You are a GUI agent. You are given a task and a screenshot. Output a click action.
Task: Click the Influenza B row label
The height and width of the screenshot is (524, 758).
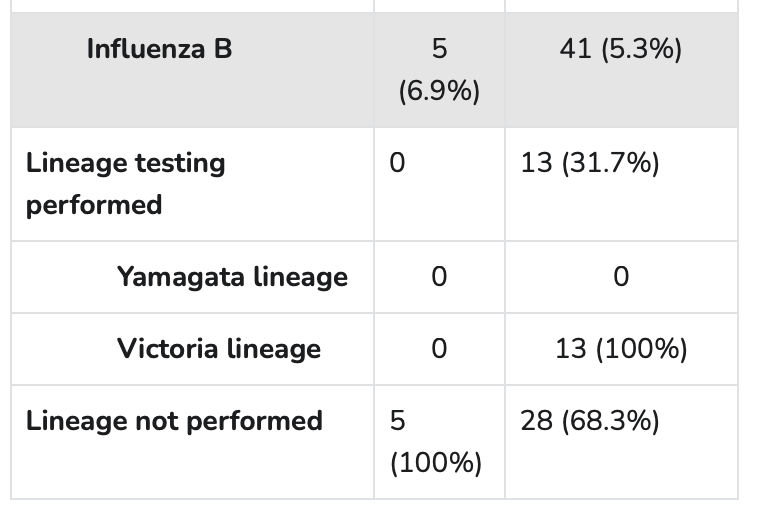[x=159, y=48]
